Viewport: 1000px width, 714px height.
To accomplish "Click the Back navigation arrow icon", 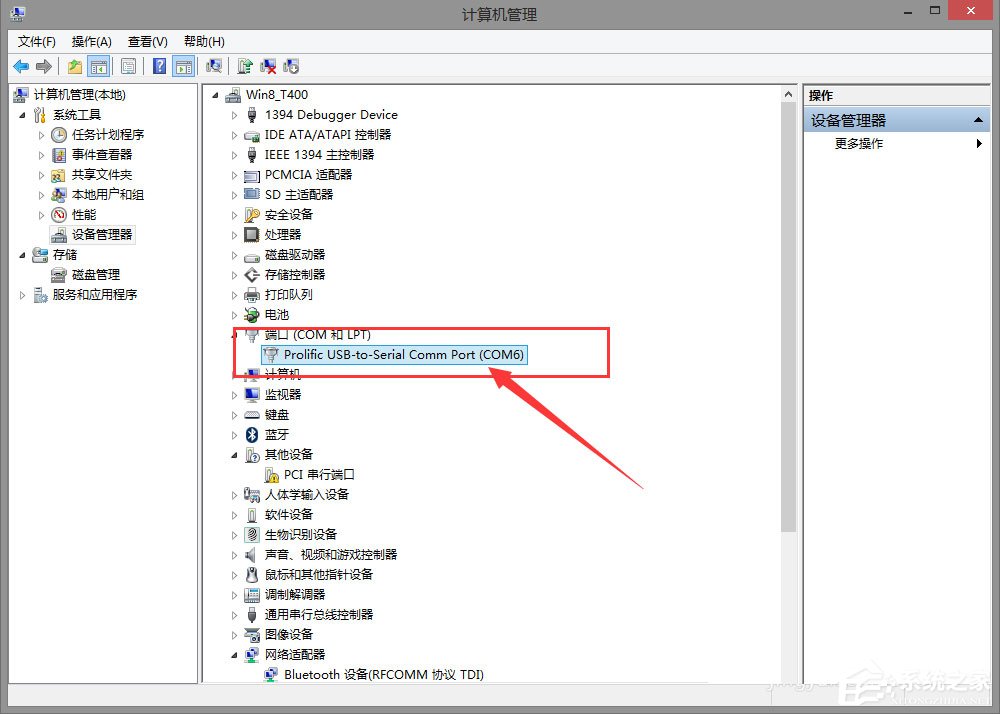I will (20, 66).
